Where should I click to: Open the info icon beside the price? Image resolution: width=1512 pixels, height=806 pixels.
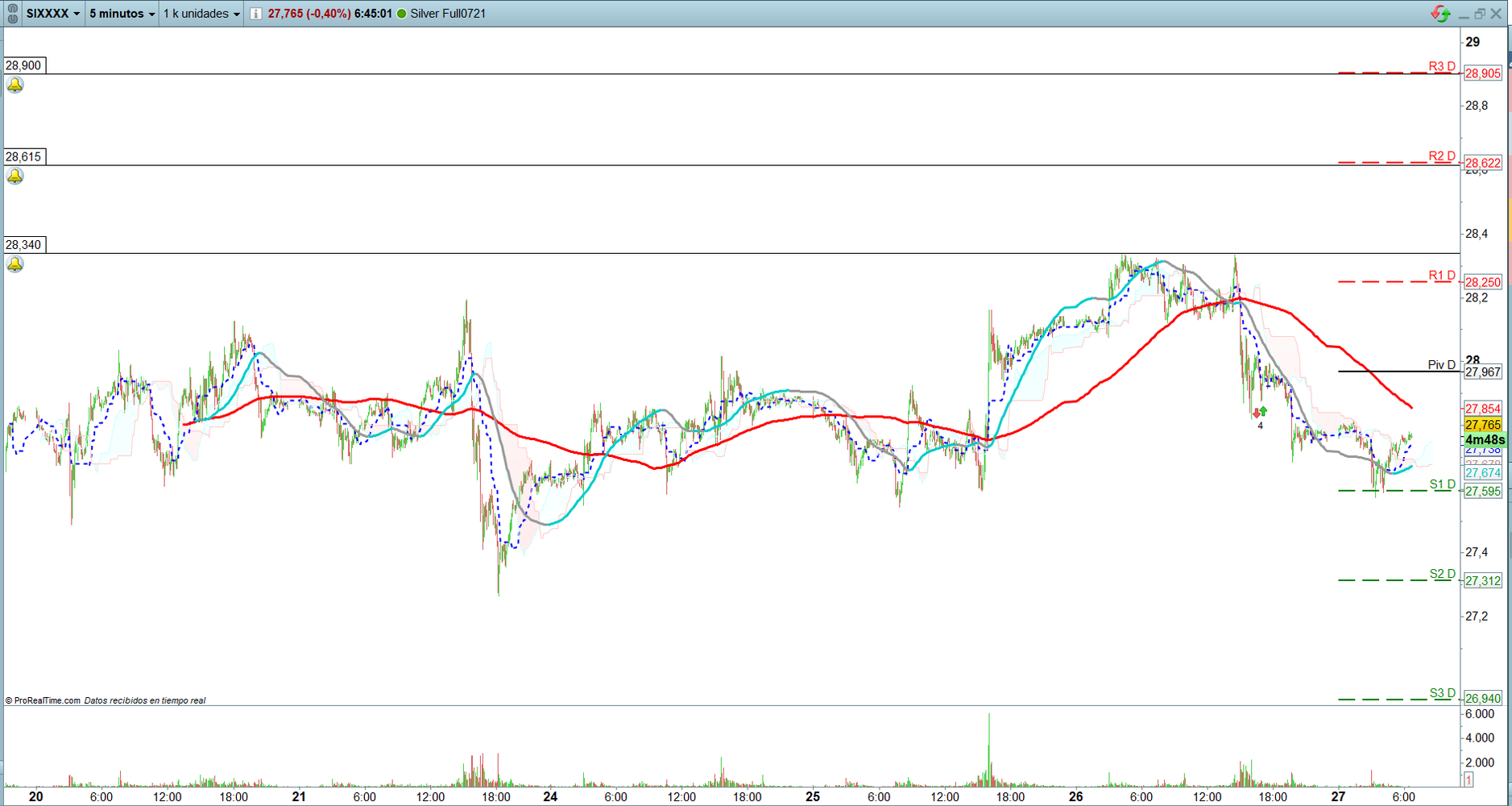click(255, 14)
